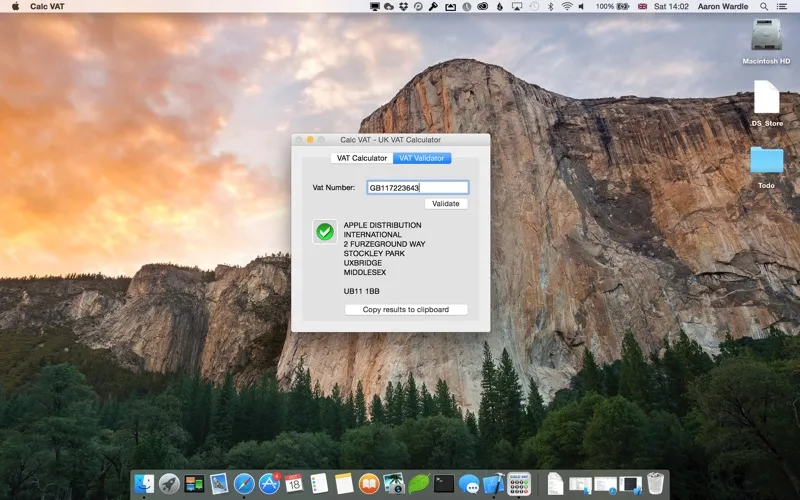This screenshot has height=500, width=800.
Task: Open Notification Center from menu bar
Action: pos(782,7)
